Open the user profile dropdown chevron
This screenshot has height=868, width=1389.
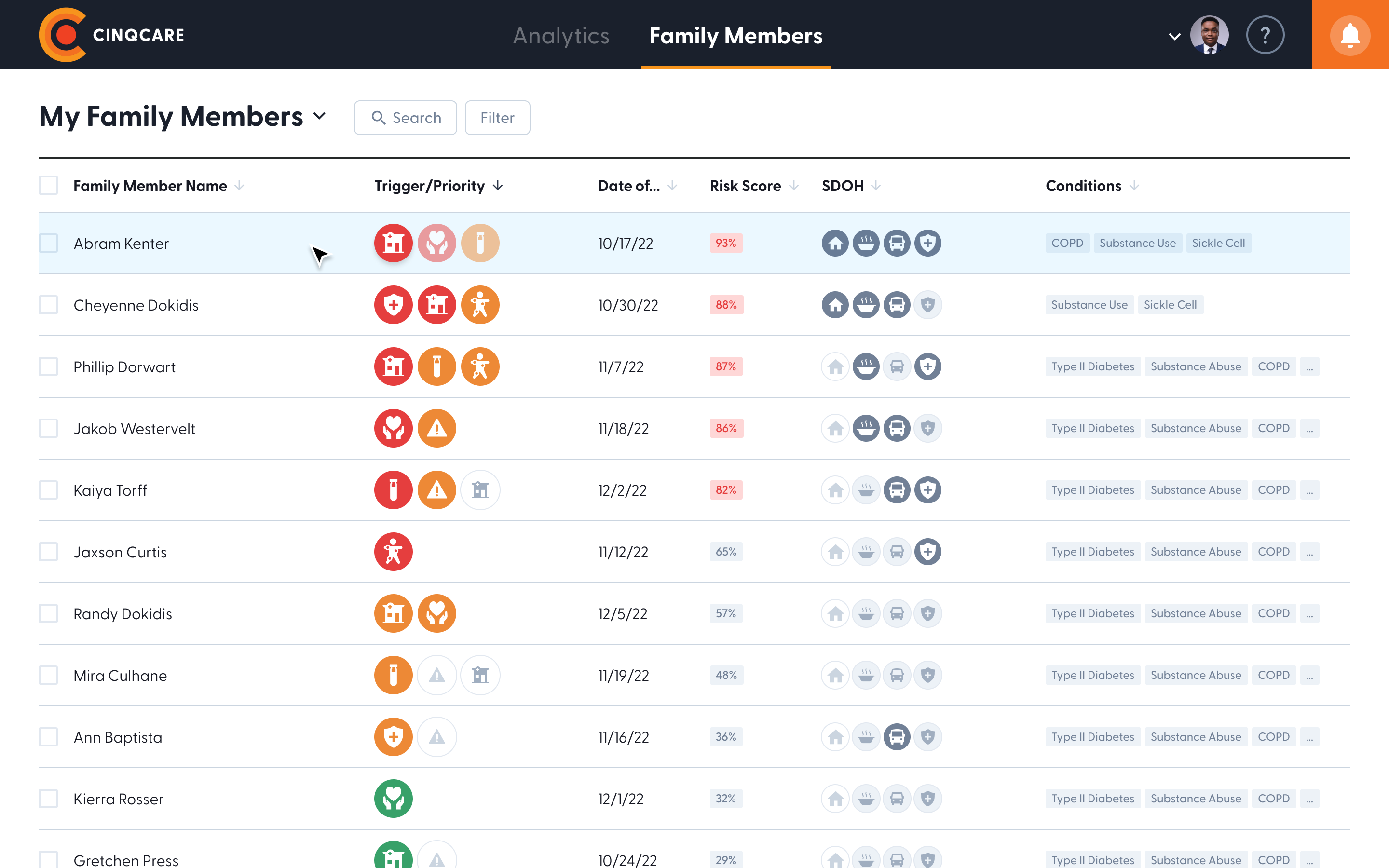pos(1174,36)
